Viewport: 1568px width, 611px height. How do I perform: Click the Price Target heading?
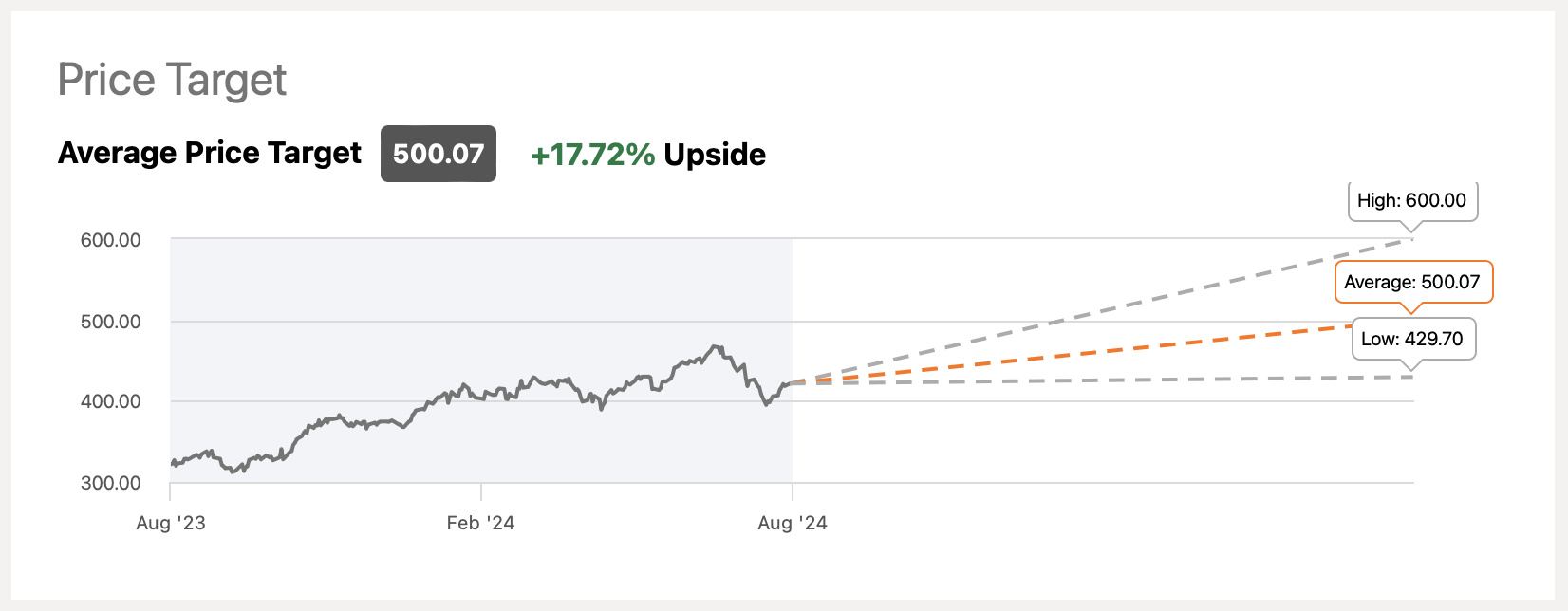click(172, 81)
